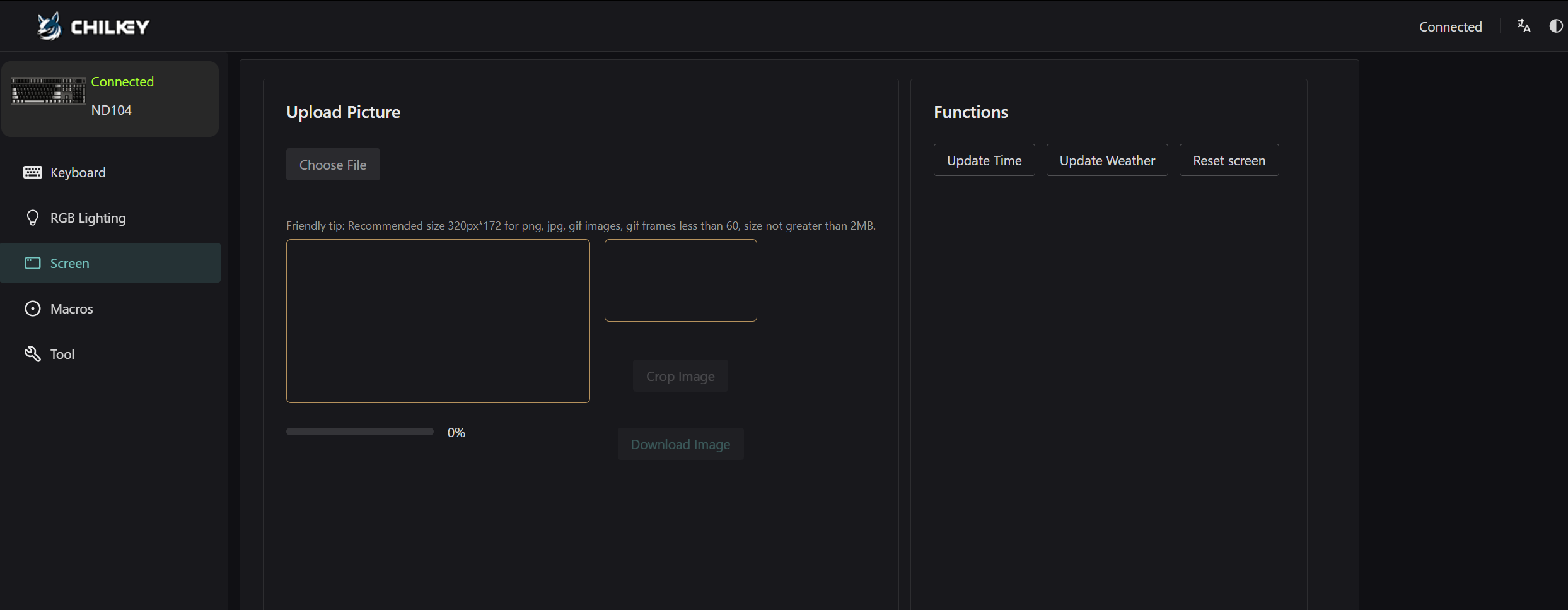Viewport: 1568px width, 610px height.
Task: Click the upload progress bar
Action: [x=360, y=431]
